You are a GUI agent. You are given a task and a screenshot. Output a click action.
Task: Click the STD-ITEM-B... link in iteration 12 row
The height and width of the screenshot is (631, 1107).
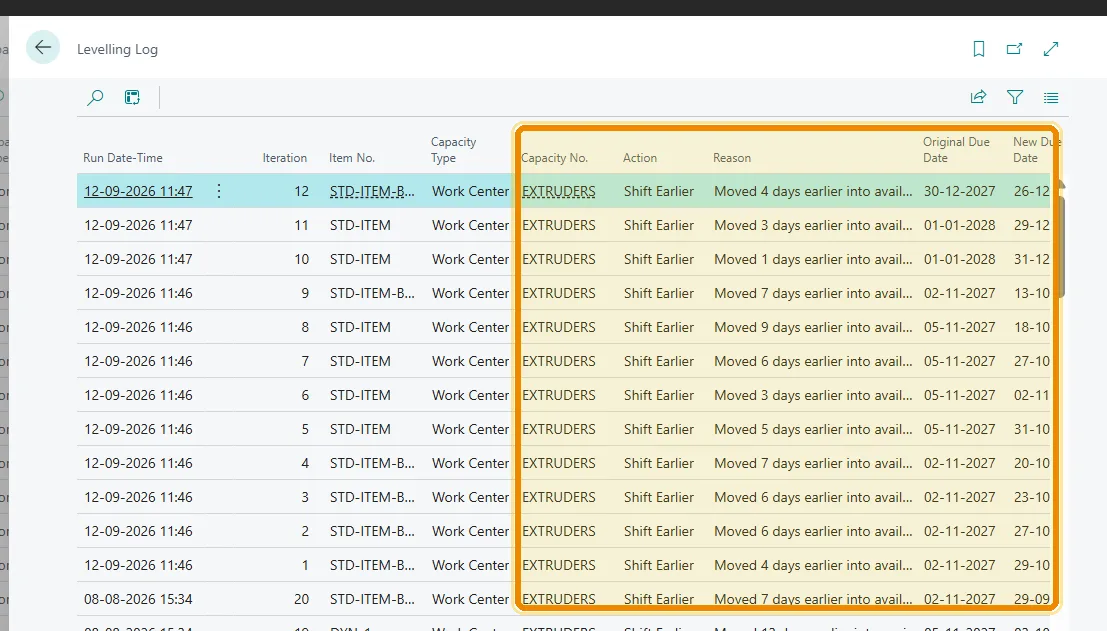tap(372, 191)
